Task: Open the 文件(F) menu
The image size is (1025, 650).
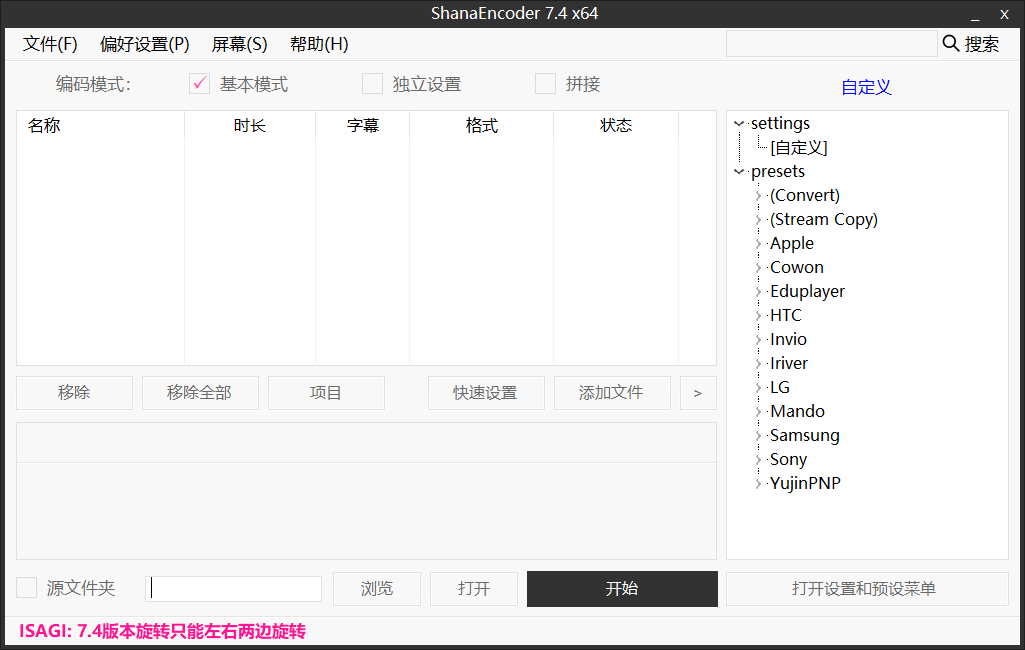Action: (50, 44)
